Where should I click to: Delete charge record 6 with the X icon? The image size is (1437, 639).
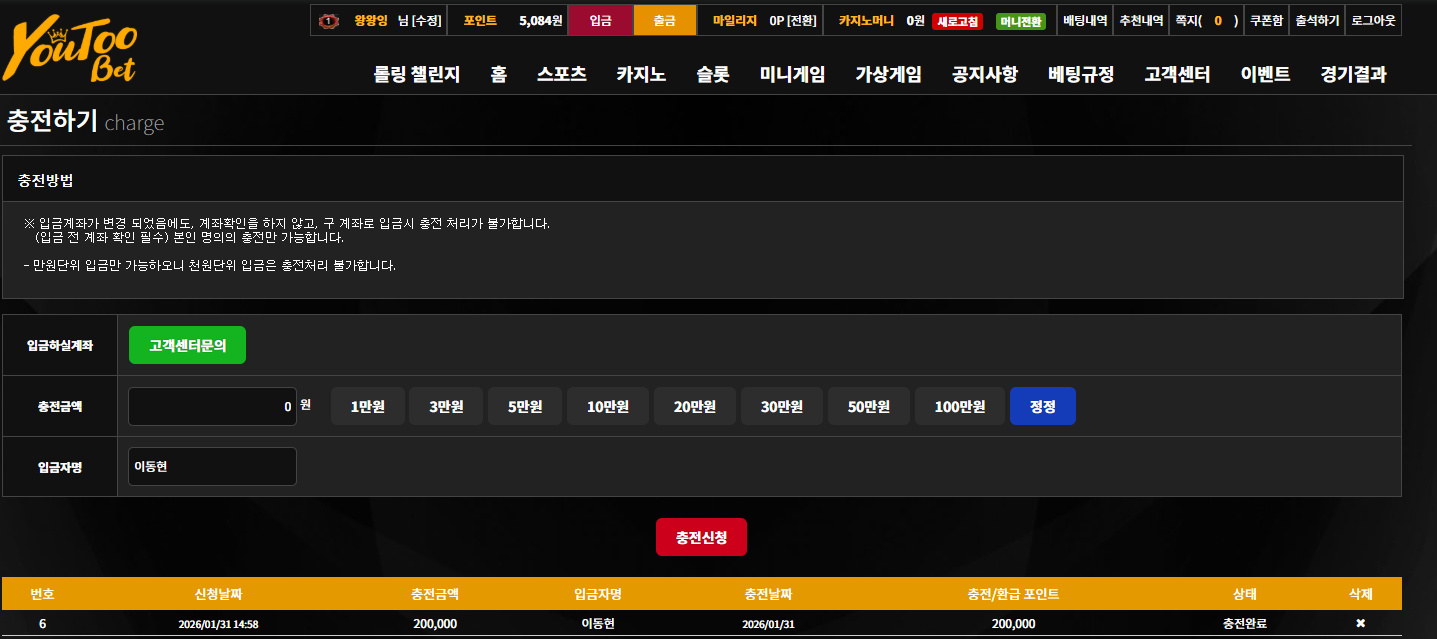point(1360,624)
